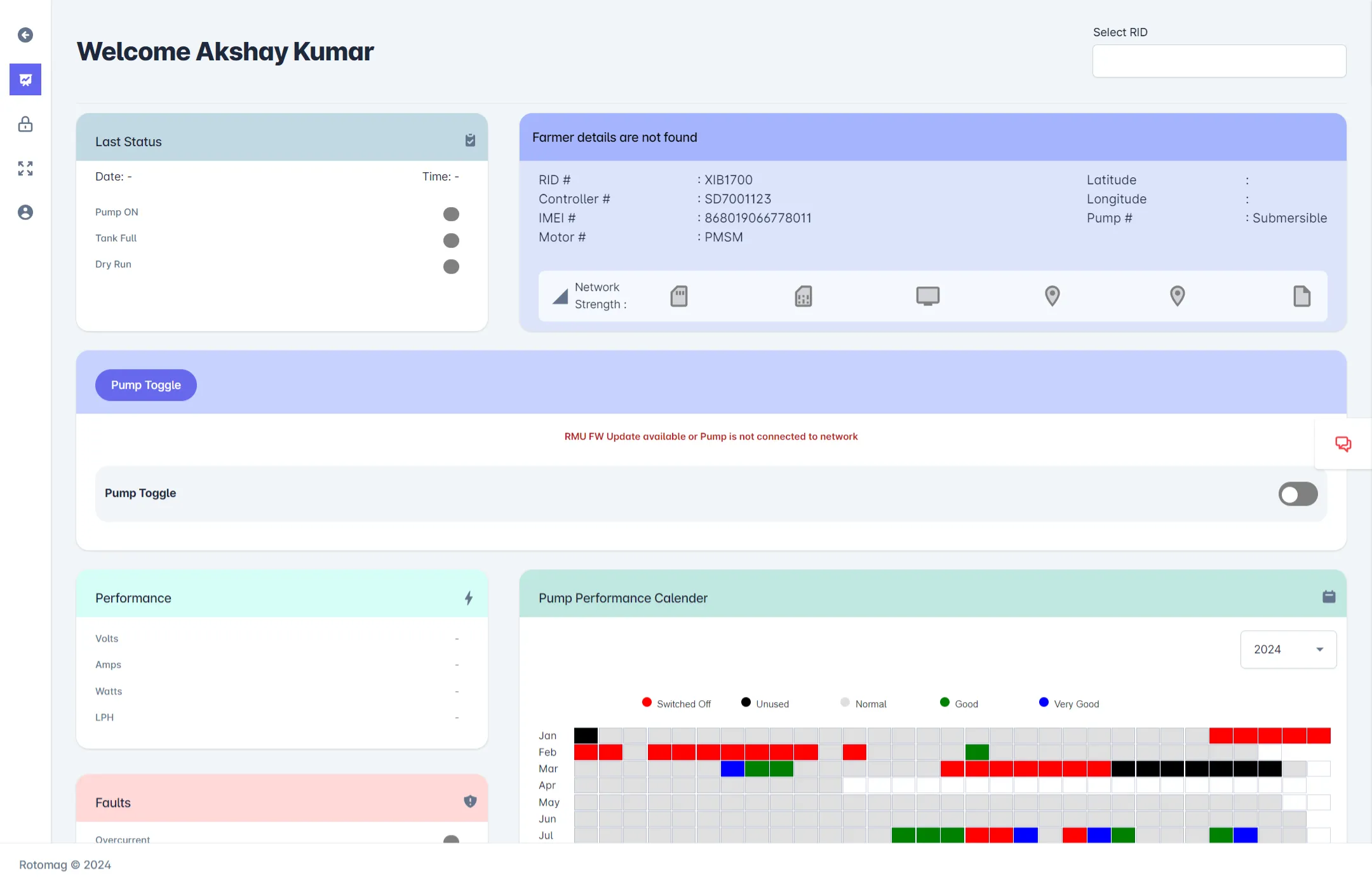Click the calendar icon in Pump Performance Calender
The image size is (1372, 887).
tap(1329, 597)
